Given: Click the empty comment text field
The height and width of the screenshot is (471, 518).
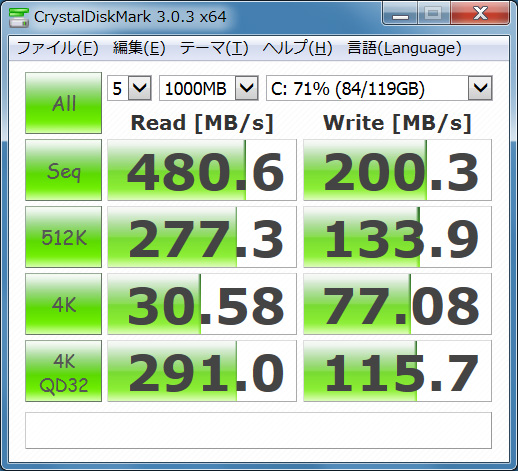Looking at the screenshot, I should coord(258,430).
